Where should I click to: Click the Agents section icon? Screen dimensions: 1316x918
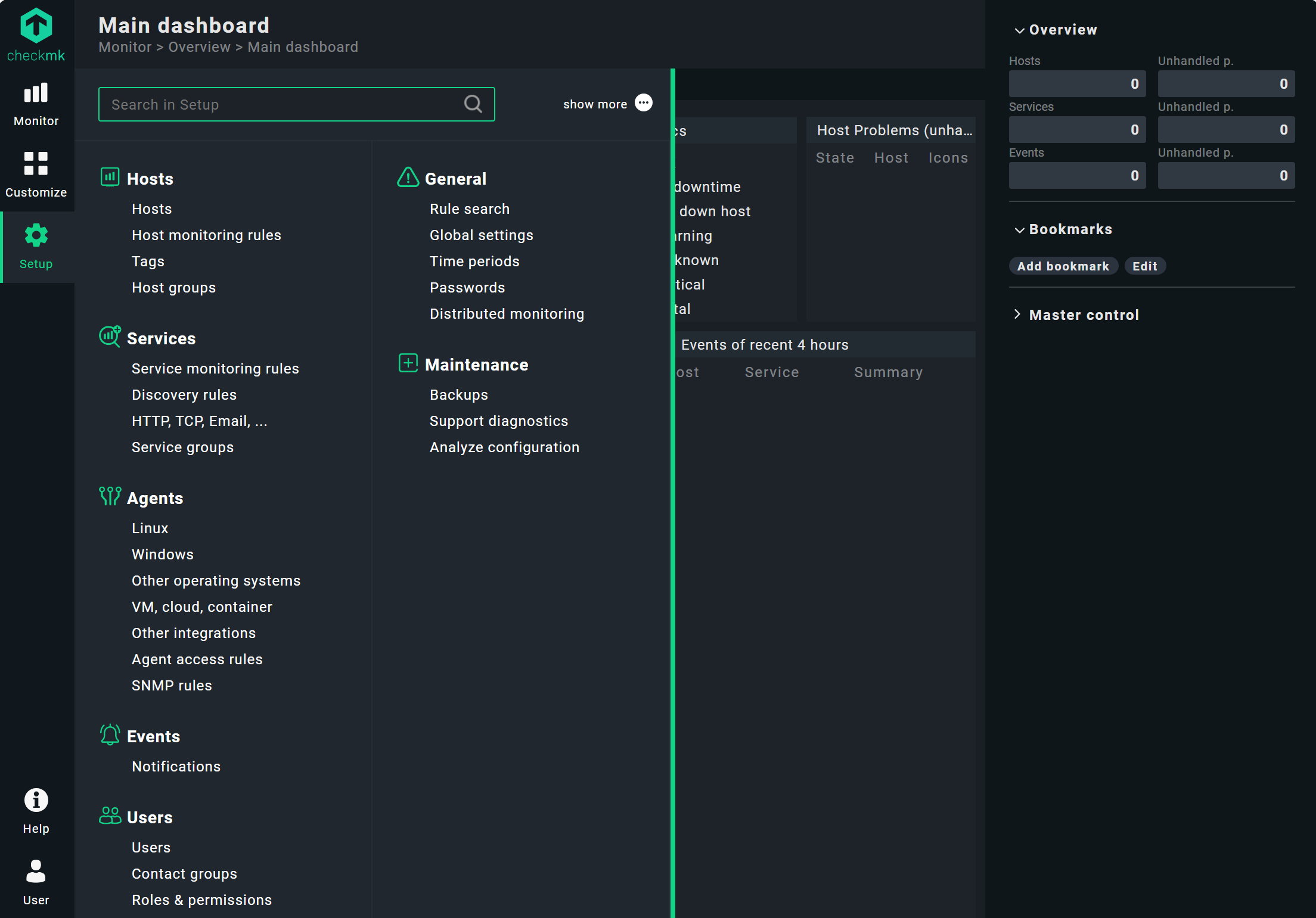pos(109,497)
